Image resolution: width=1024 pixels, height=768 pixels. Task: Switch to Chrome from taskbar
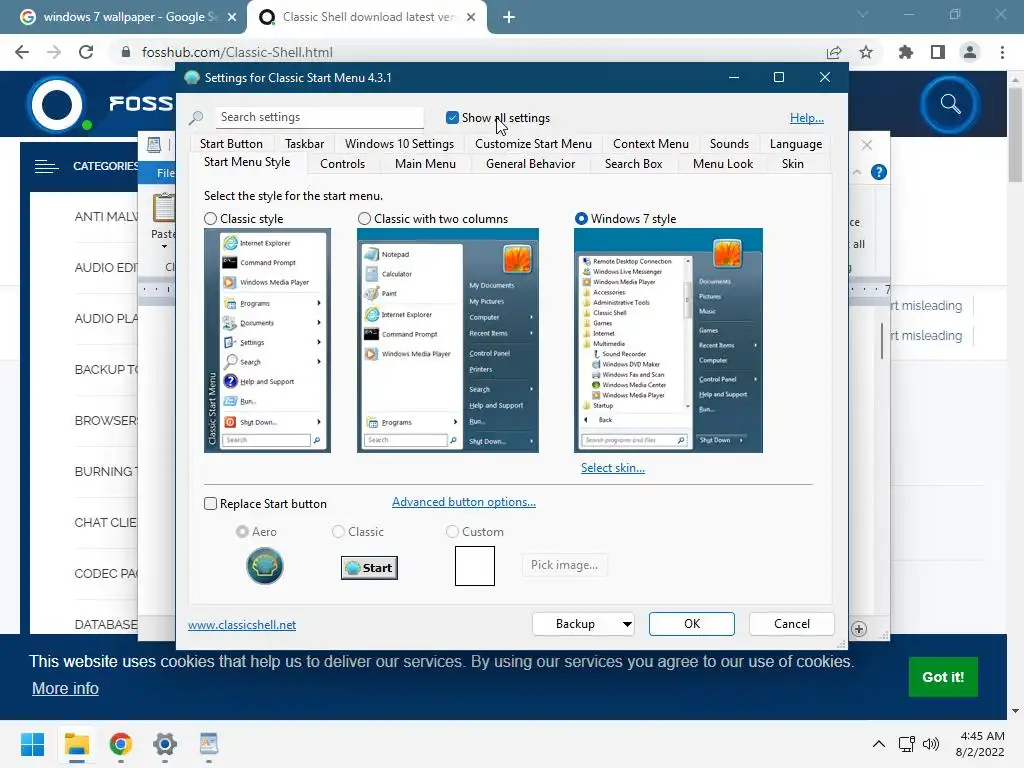point(121,744)
